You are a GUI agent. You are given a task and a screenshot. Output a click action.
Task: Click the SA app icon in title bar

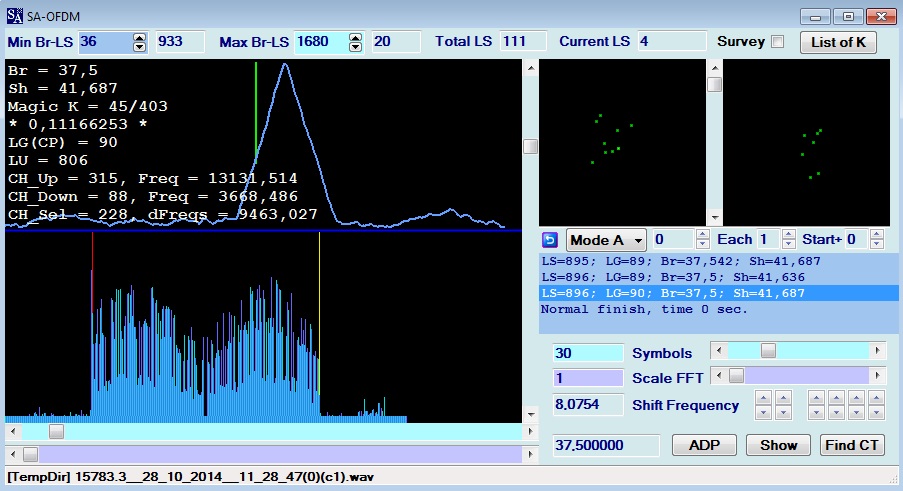click(x=14, y=16)
